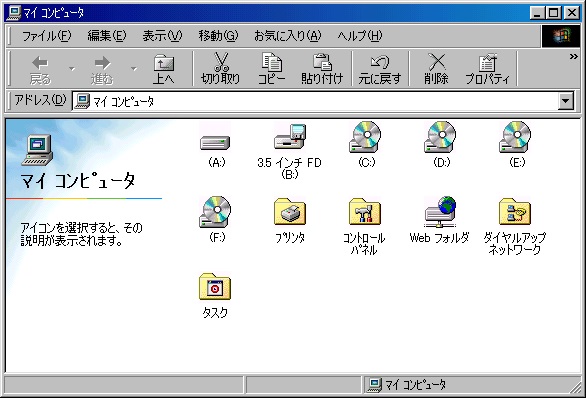Screen dimensions: 586x398
Task: Open the 表示(V) menu
Action: coord(162,36)
